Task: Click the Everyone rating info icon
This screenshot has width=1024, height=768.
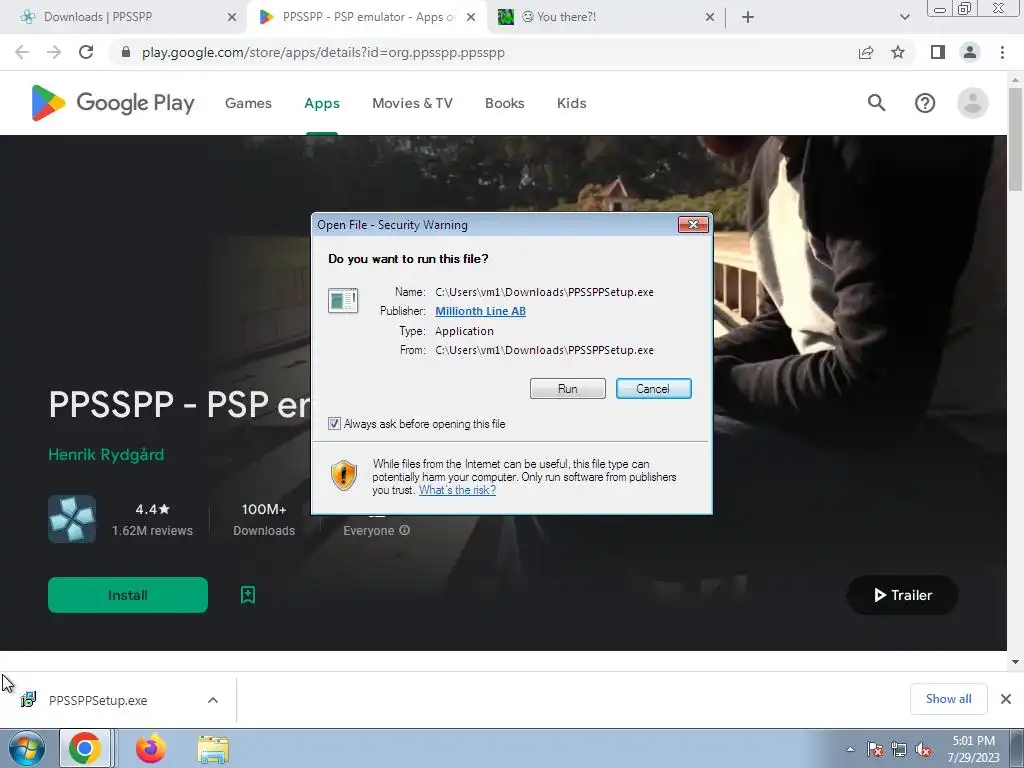Action: pyautogui.click(x=404, y=530)
